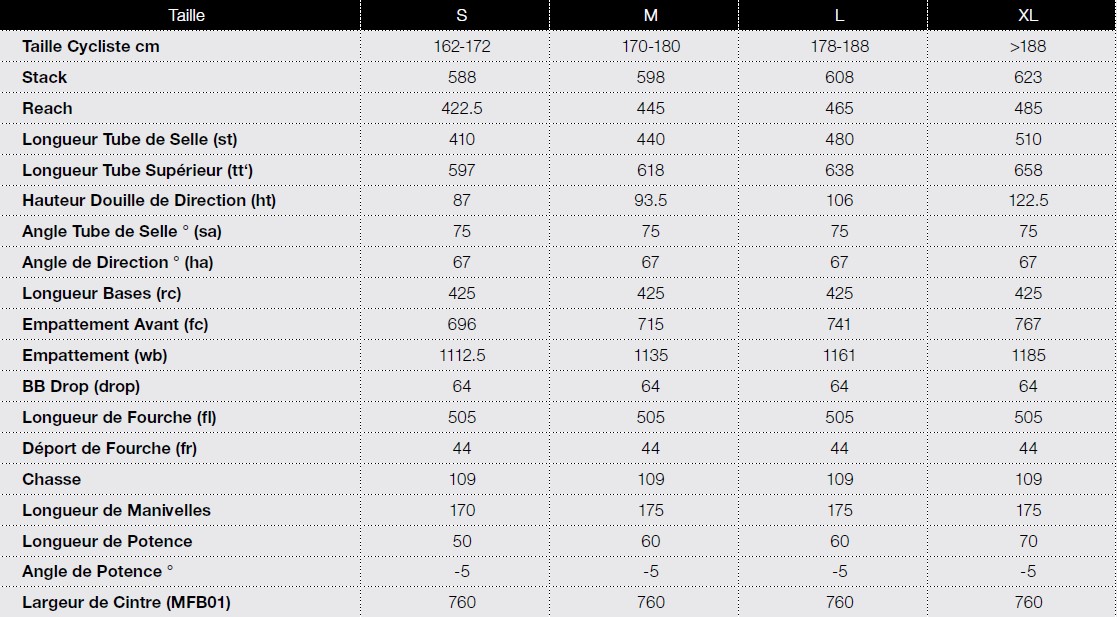Click the 1185 wheelbase value for XL
Image resolution: width=1117 pixels, height=617 pixels.
coord(1028,355)
